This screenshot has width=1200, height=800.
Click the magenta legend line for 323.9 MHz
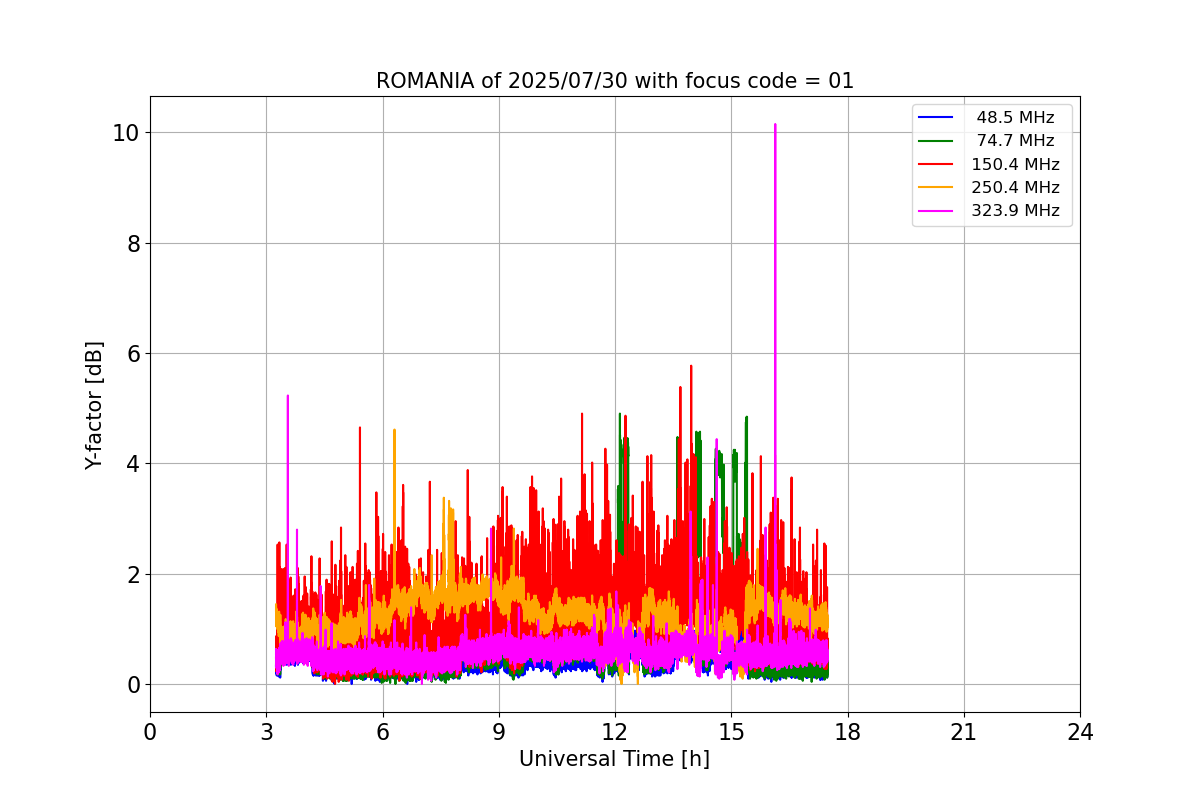click(x=936, y=211)
